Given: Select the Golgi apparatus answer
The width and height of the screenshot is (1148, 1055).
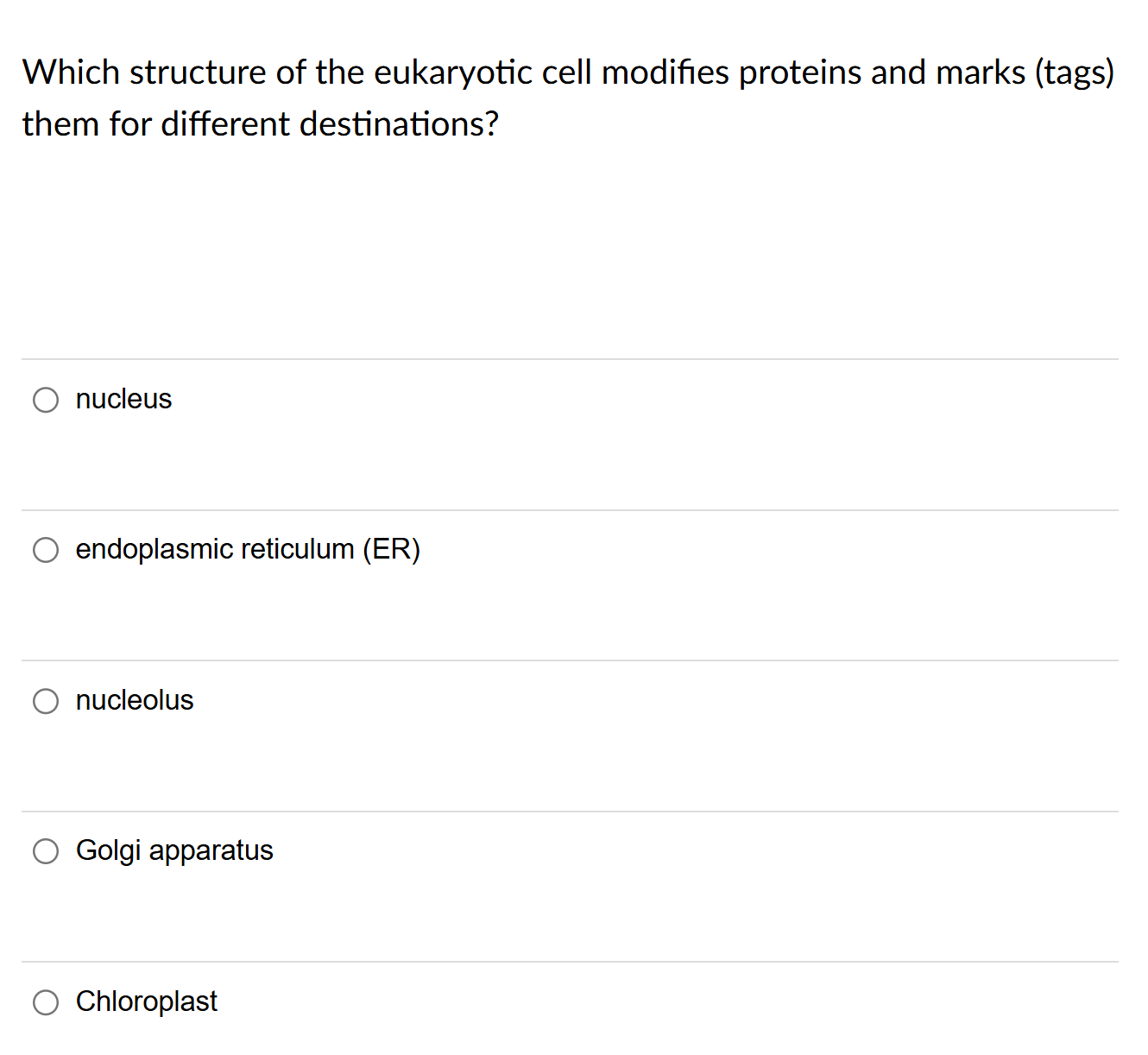Looking at the screenshot, I should pos(46,851).
